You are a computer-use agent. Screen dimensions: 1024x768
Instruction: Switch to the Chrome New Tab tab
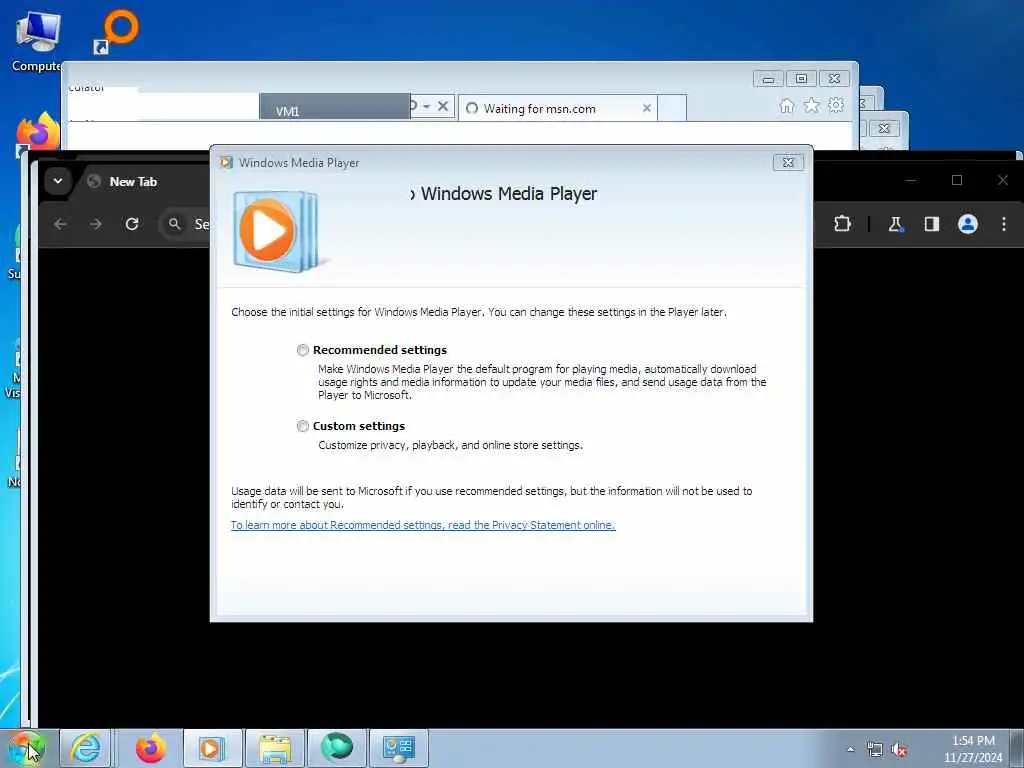(x=133, y=182)
